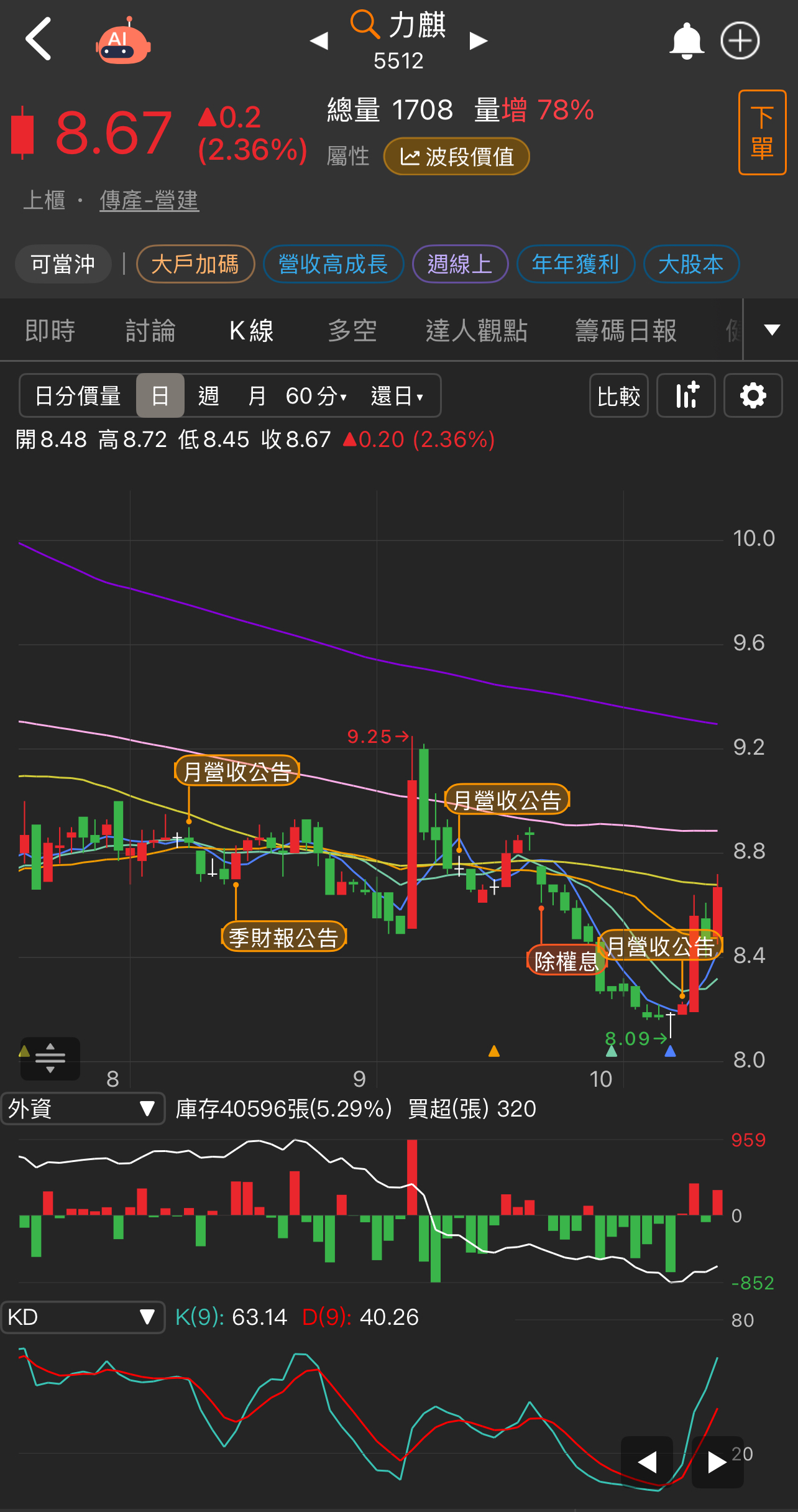
Task: Open the KD indicator dropdown
Action: [83, 1317]
